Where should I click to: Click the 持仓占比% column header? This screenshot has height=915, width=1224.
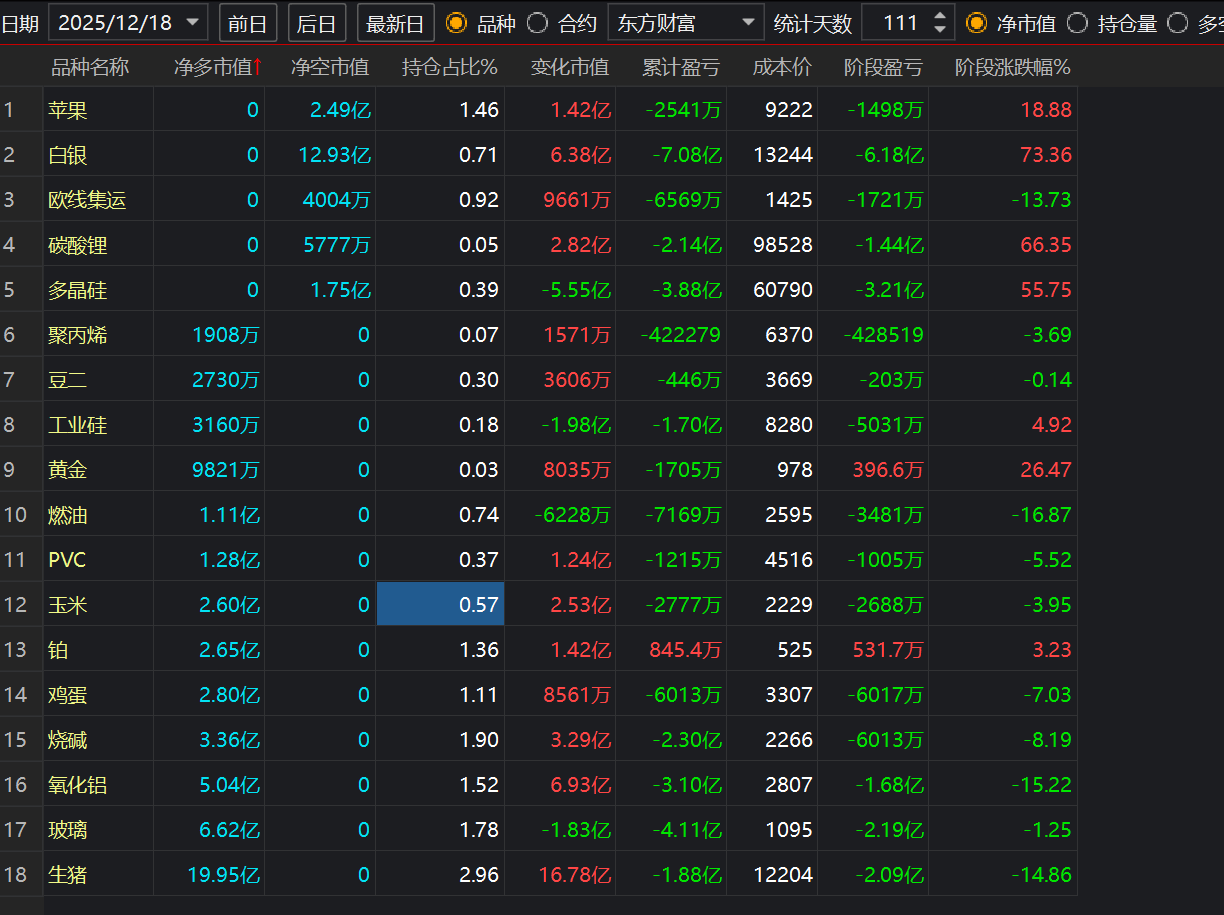point(449,67)
